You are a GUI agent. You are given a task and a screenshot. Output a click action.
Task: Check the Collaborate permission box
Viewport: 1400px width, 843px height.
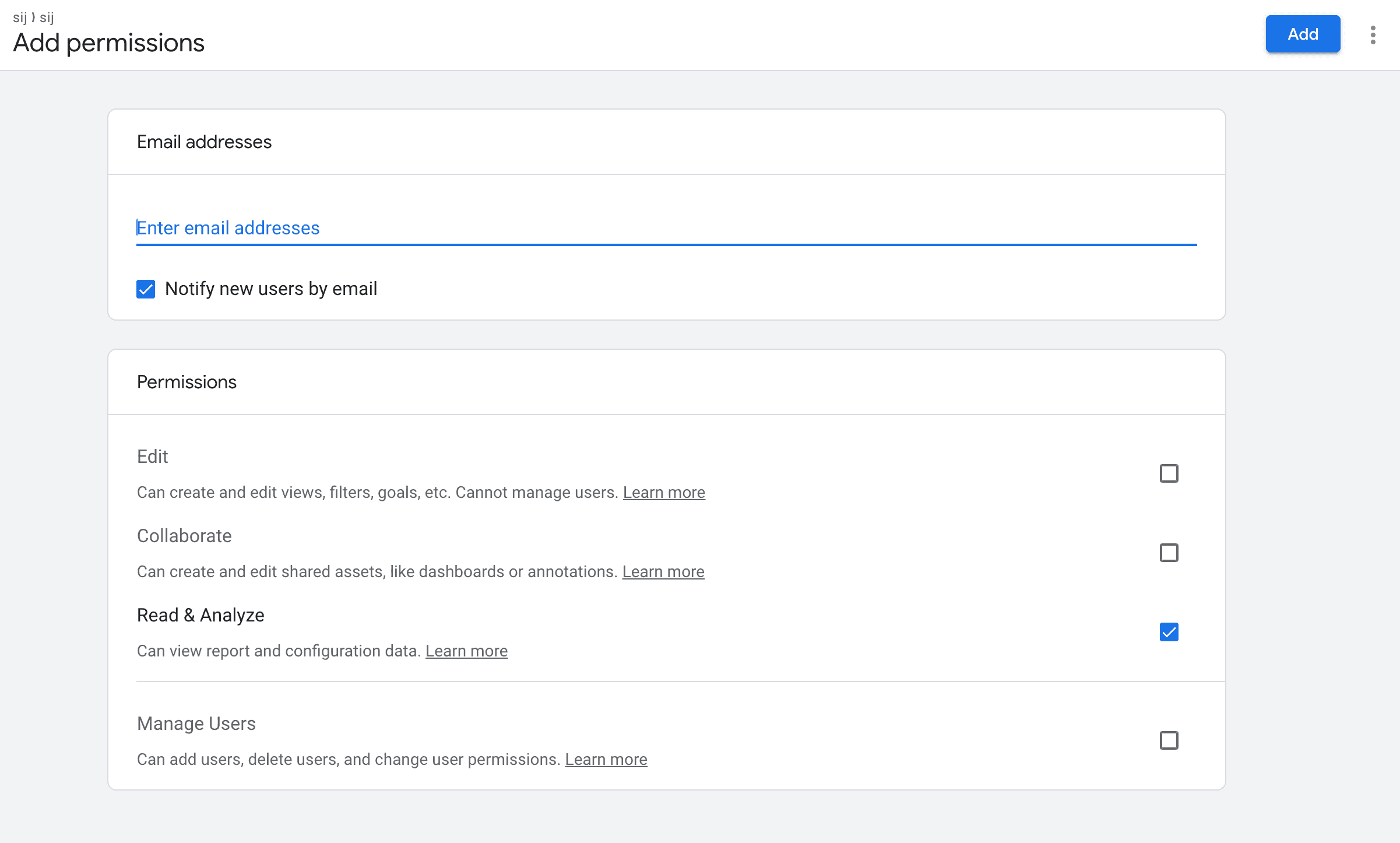[1169, 553]
